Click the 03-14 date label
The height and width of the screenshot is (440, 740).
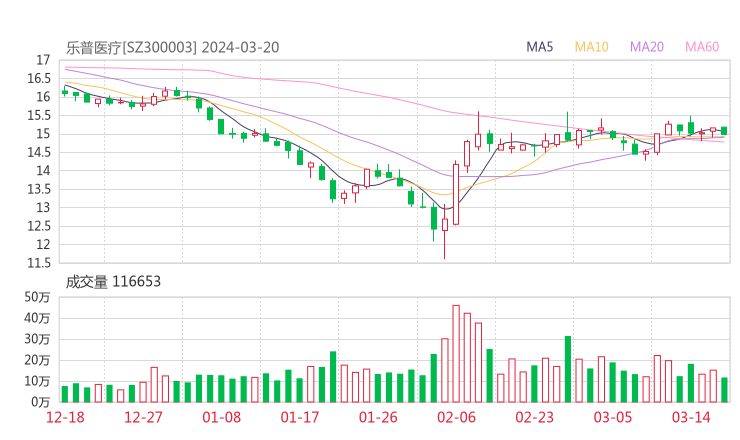click(691, 417)
